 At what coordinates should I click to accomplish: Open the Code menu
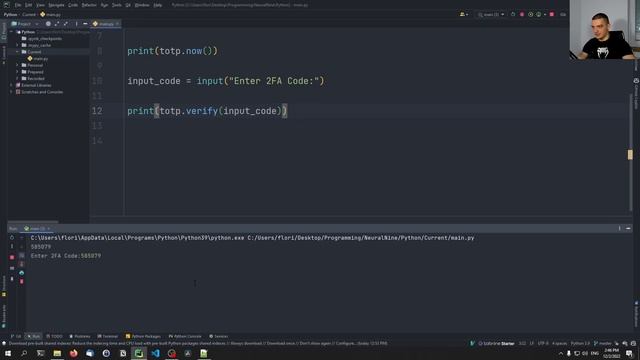tap(73, 5)
